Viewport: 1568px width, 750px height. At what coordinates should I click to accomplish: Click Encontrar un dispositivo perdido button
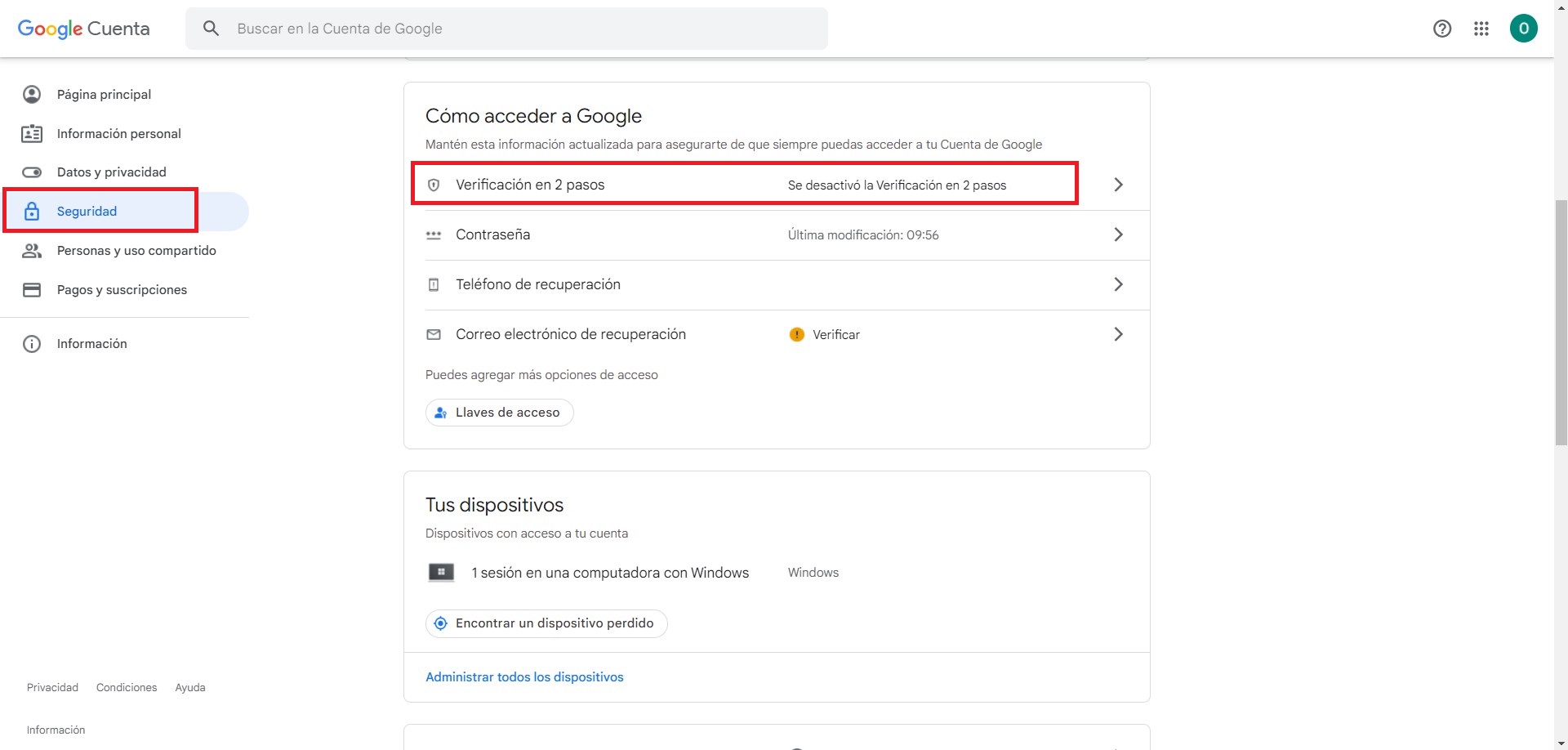click(x=546, y=623)
